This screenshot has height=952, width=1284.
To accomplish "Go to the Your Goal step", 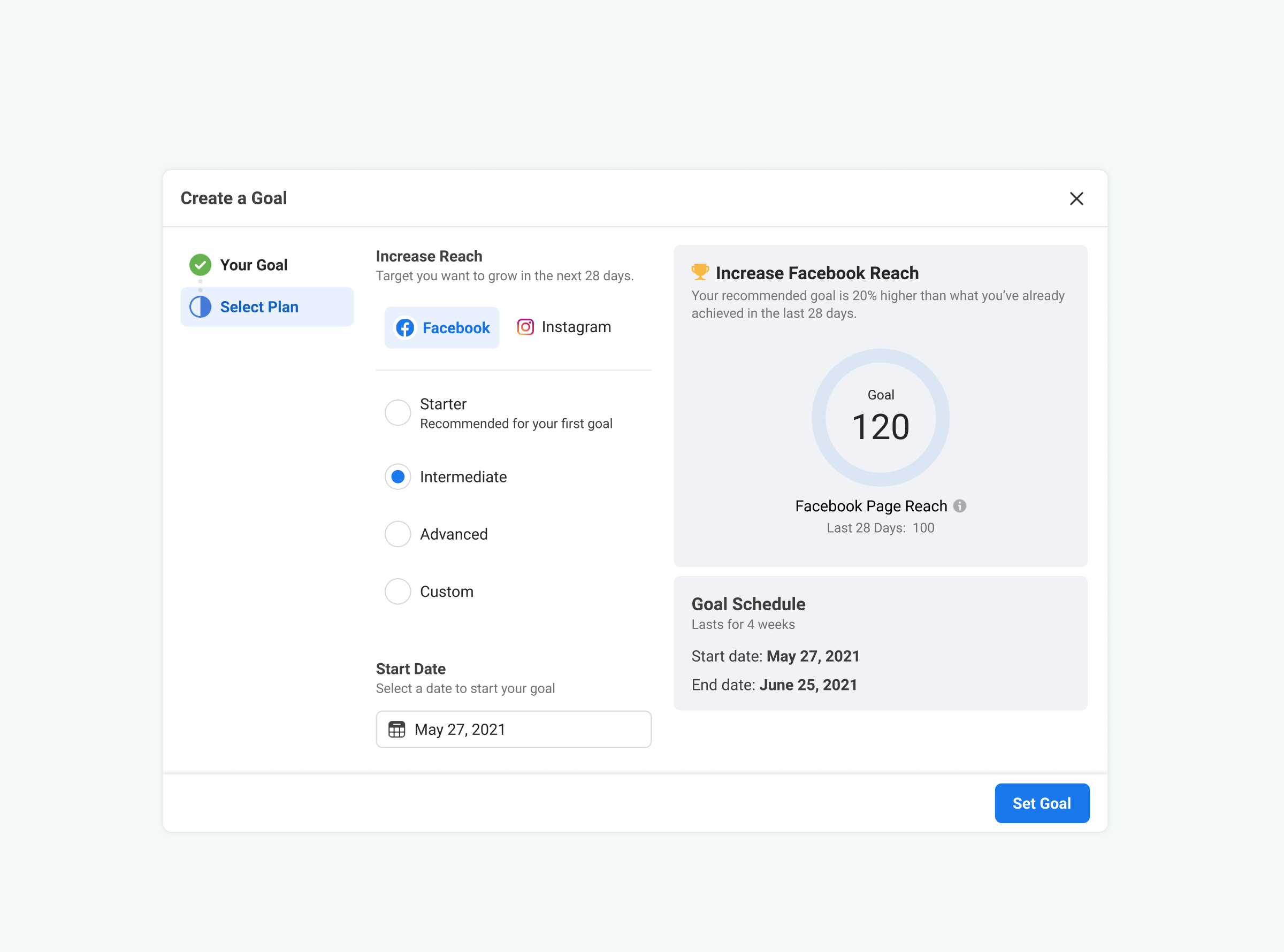I will (x=254, y=265).
